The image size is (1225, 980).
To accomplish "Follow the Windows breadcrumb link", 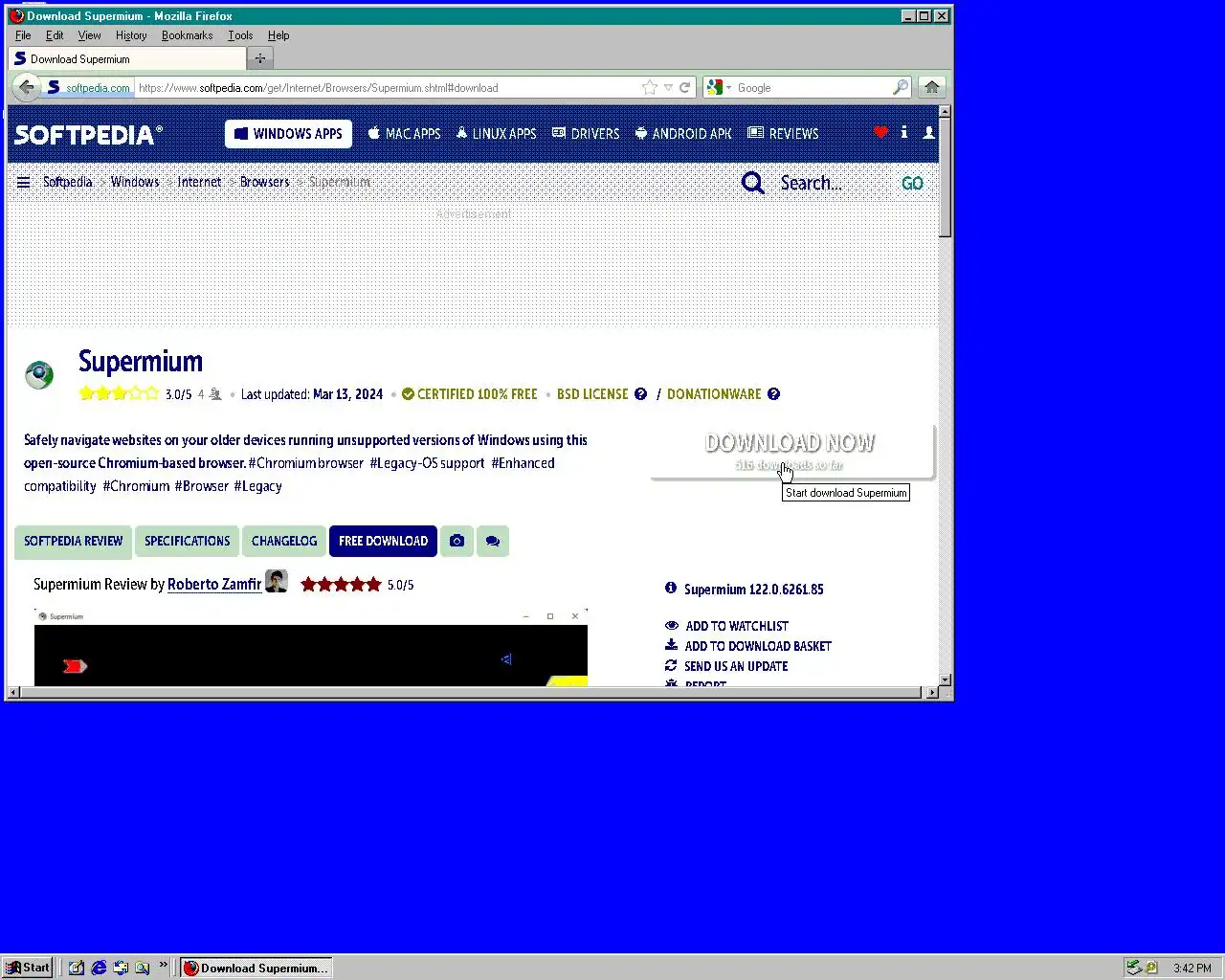I will pos(135,182).
